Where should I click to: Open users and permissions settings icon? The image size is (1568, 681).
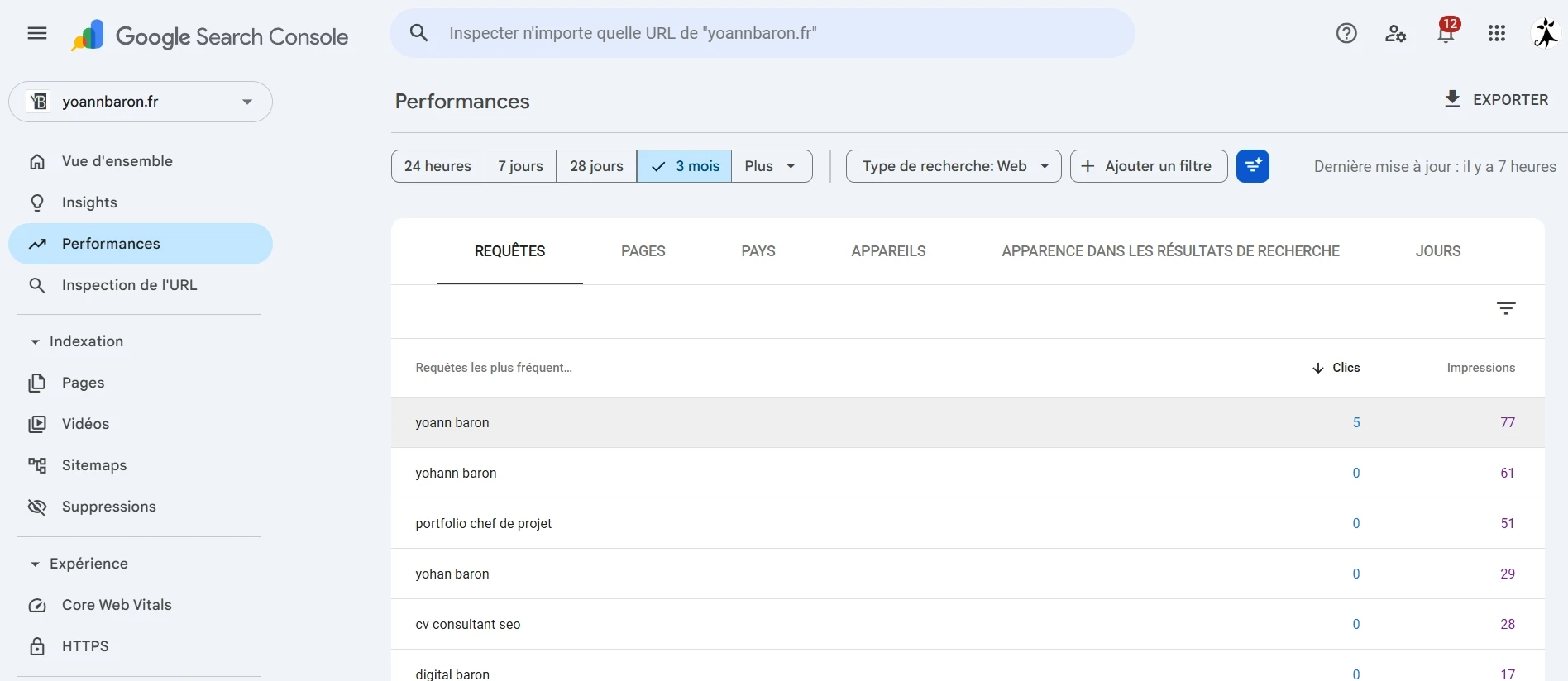click(1396, 33)
